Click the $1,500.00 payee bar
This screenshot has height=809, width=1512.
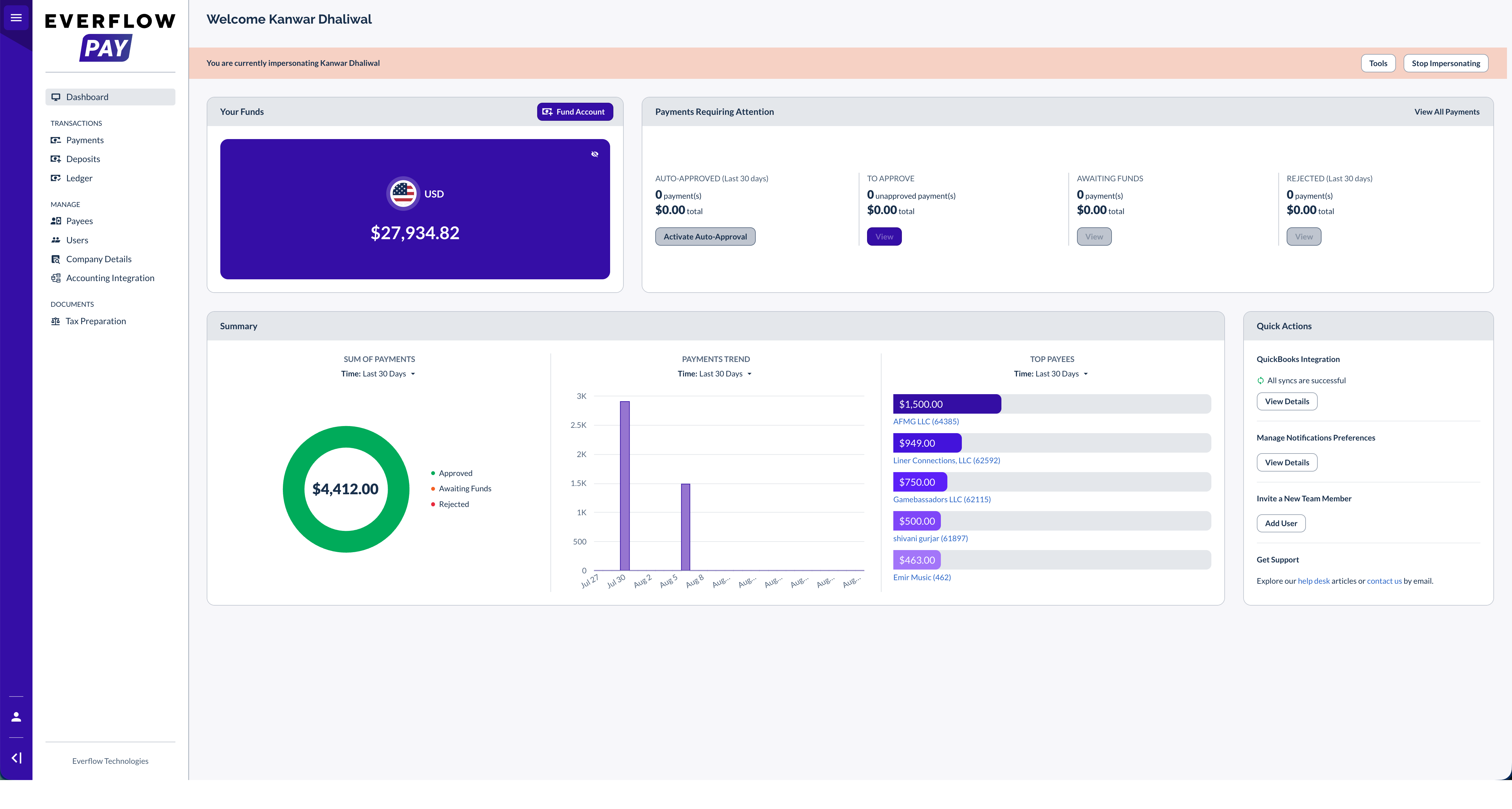click(947, 404)
